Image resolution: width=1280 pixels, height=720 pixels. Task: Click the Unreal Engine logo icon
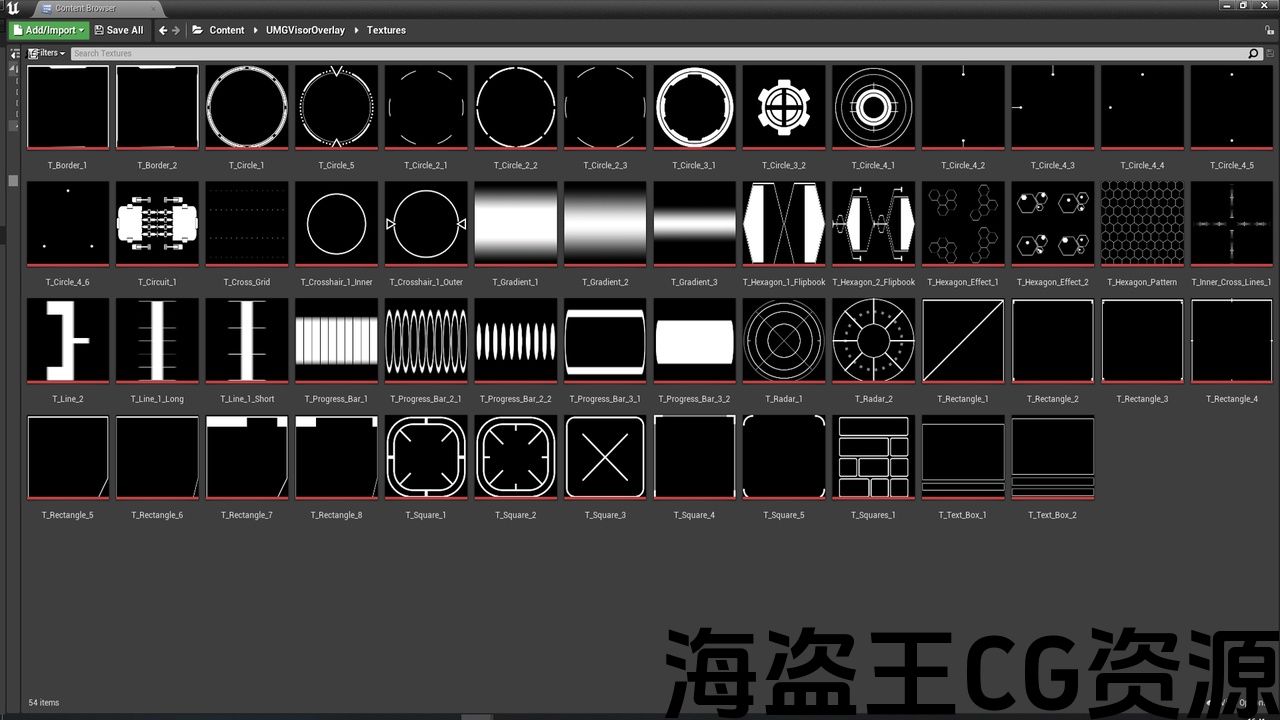12,8
